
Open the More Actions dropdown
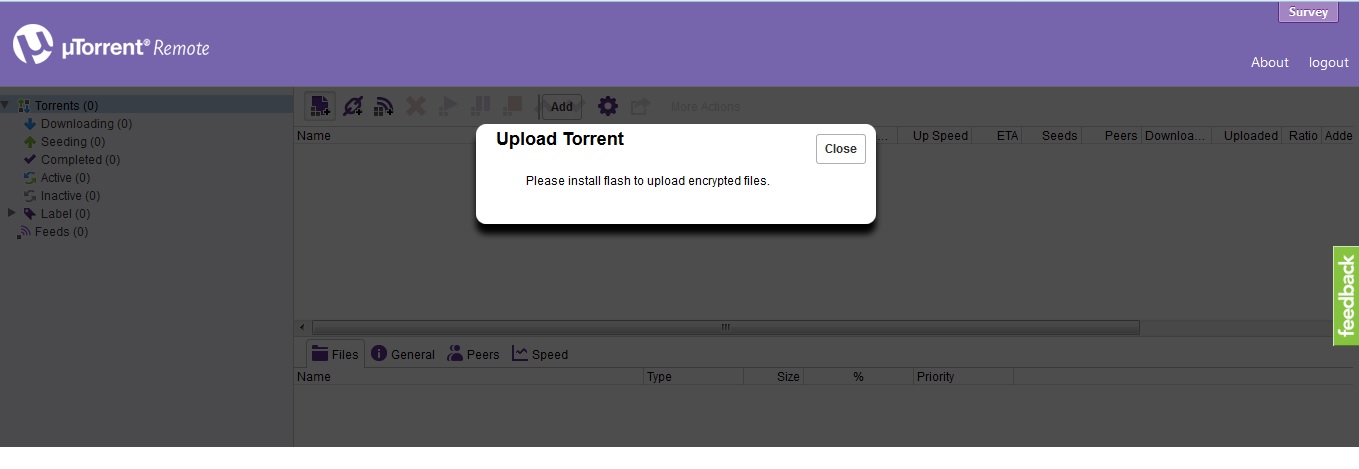click(x=705, y=107)
